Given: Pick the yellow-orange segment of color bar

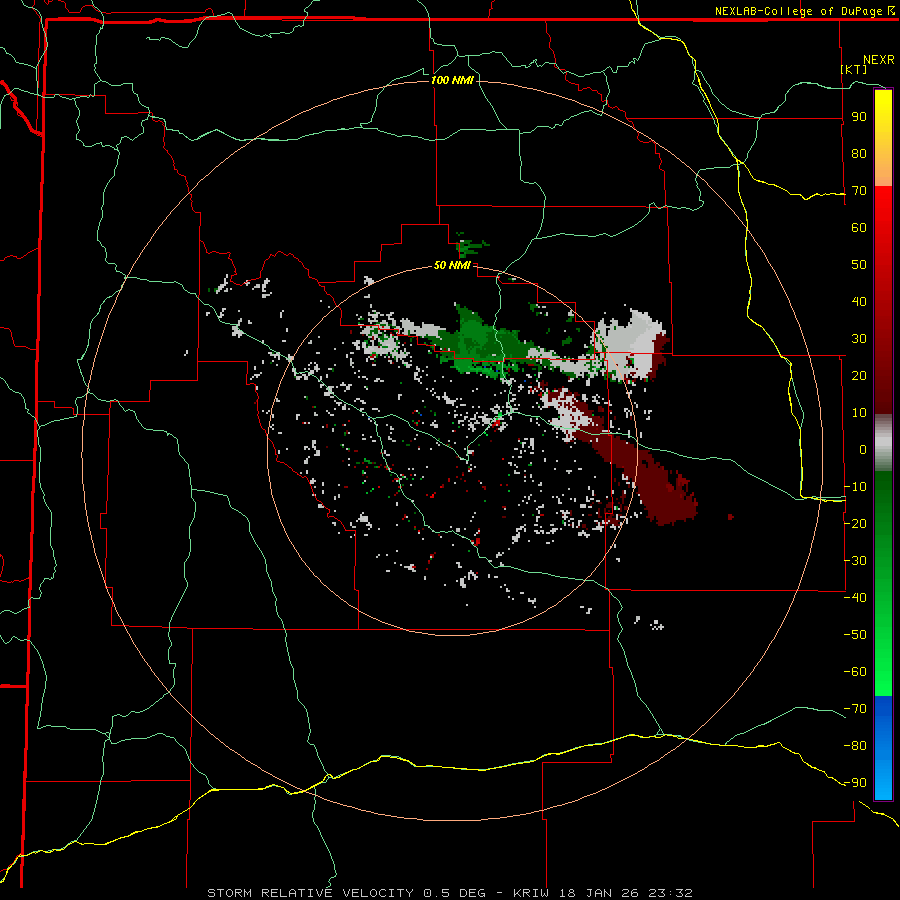Looking at the screenshot, I should tap(883, 138).
